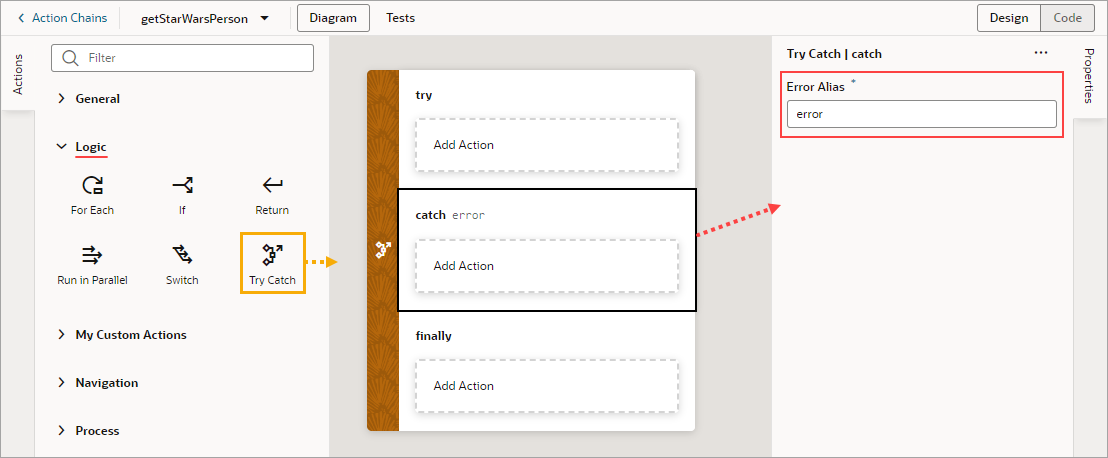Click the Try Catch icon on diagram strip
The width and height of the screenshot is (1108, 458).
(383, 250)
